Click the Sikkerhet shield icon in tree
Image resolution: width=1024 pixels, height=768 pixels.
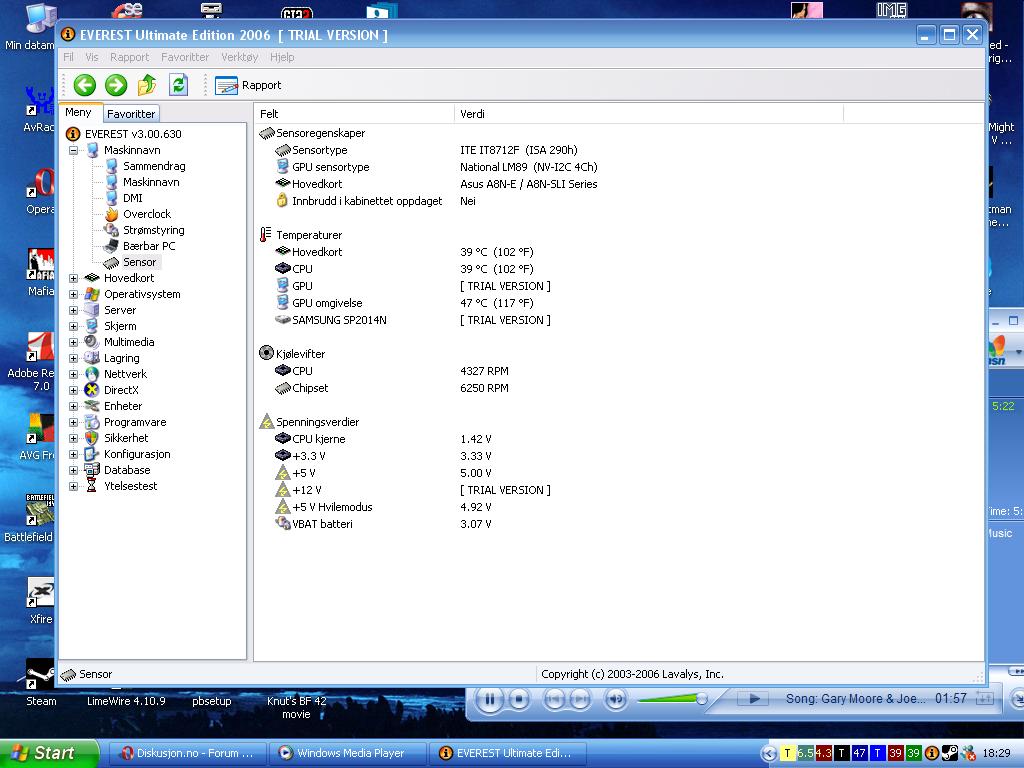tap(92, 438)
